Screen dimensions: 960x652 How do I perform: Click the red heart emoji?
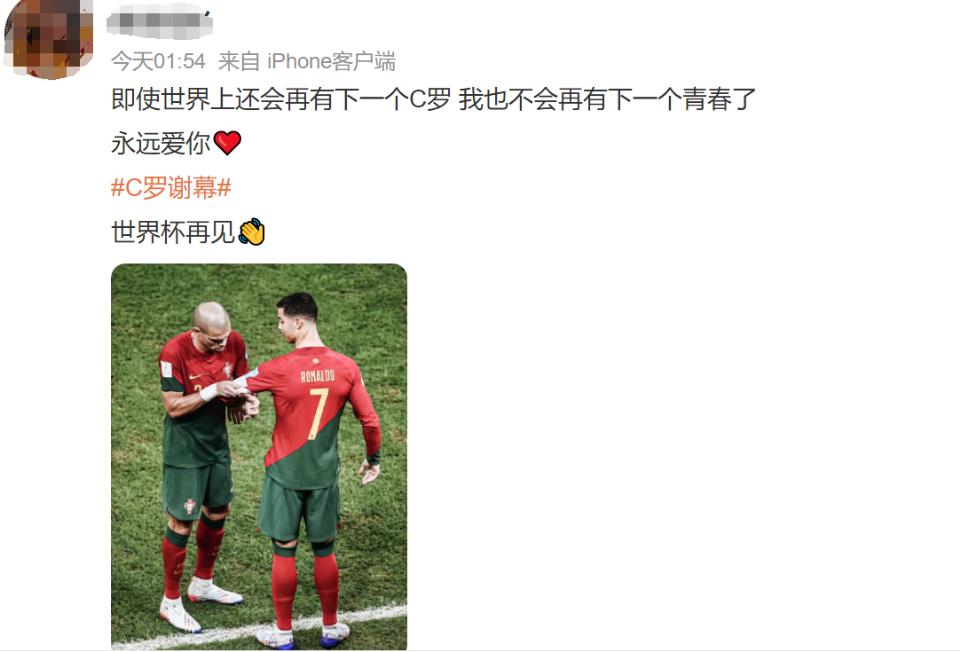click(227, 143)
